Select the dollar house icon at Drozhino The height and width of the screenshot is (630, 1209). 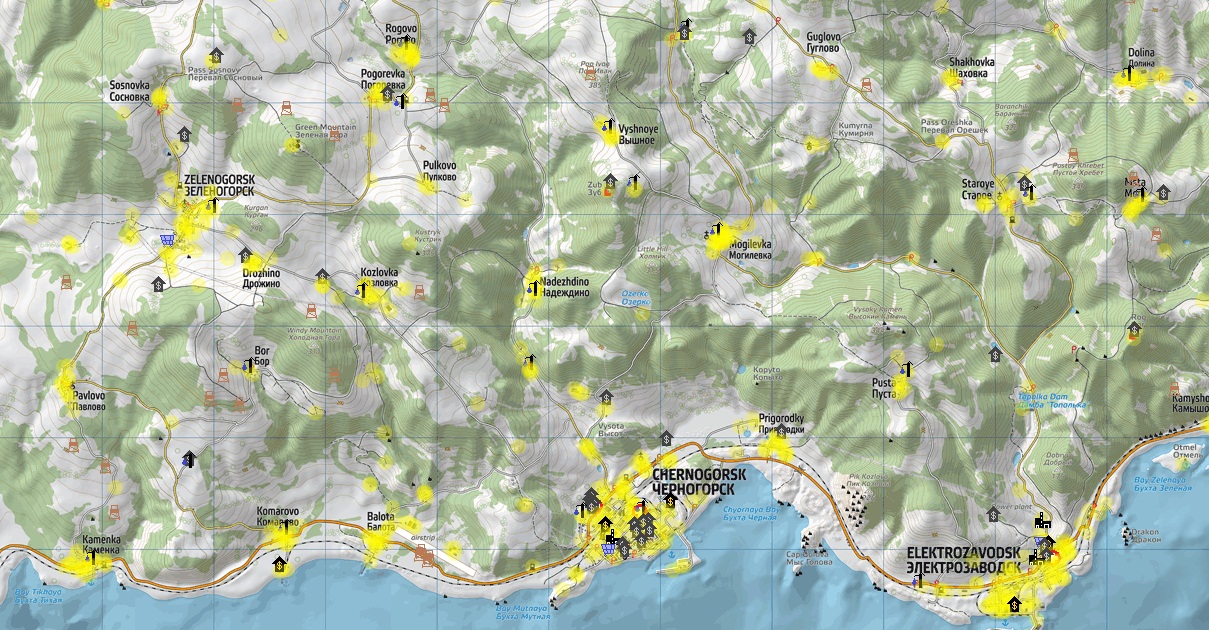[245, 255]
